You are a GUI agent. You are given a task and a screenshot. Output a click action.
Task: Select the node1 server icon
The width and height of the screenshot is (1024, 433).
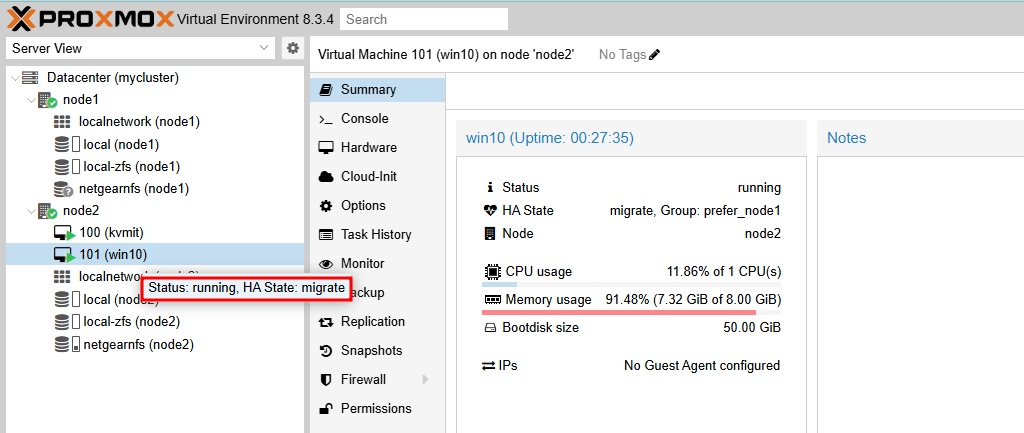[x=47, y=100]
